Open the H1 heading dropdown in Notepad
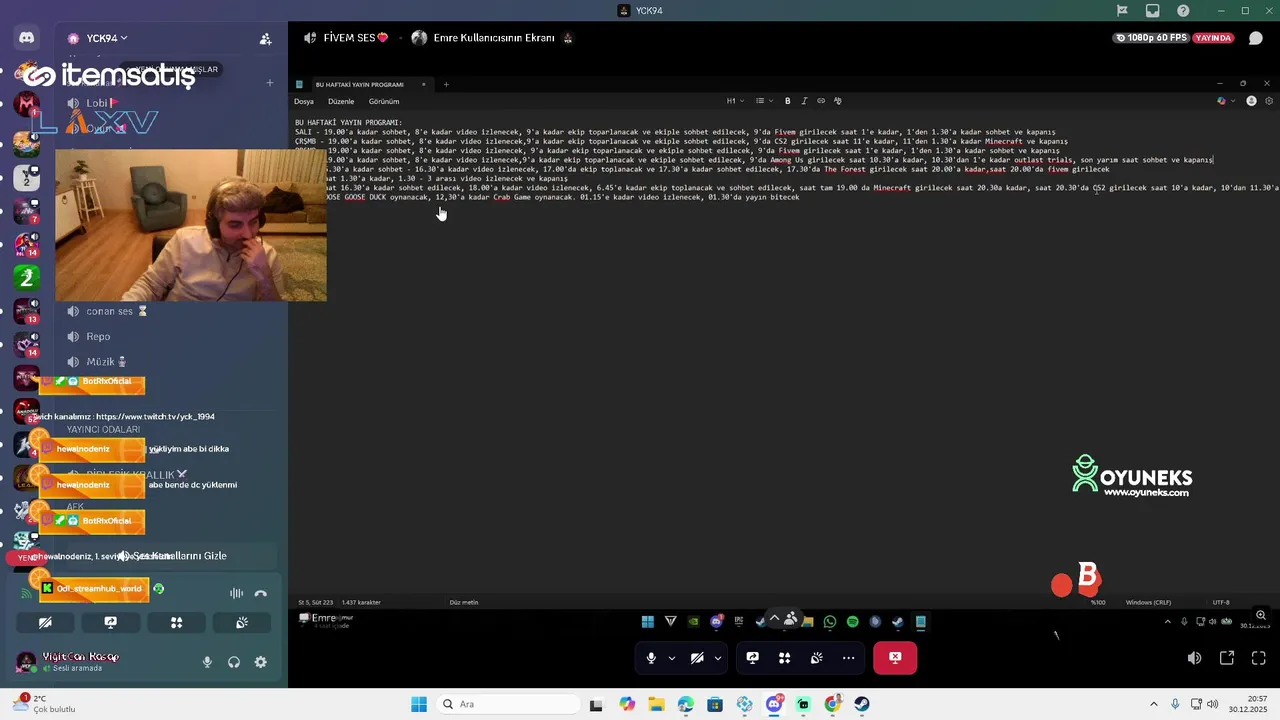This screenshot has width=1280, height=720. tap(734, 101)
